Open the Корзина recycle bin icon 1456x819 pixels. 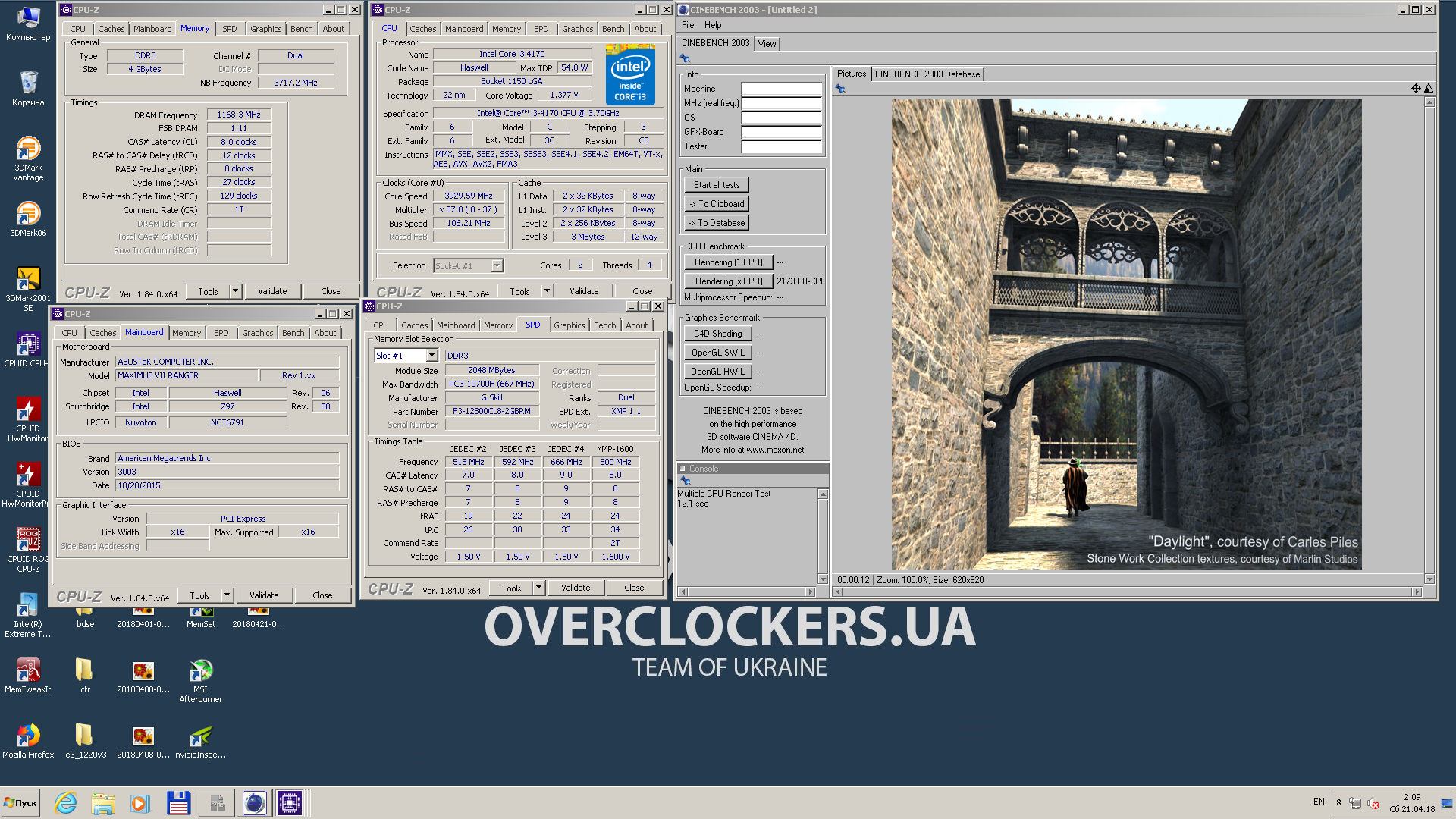(28, 89)
